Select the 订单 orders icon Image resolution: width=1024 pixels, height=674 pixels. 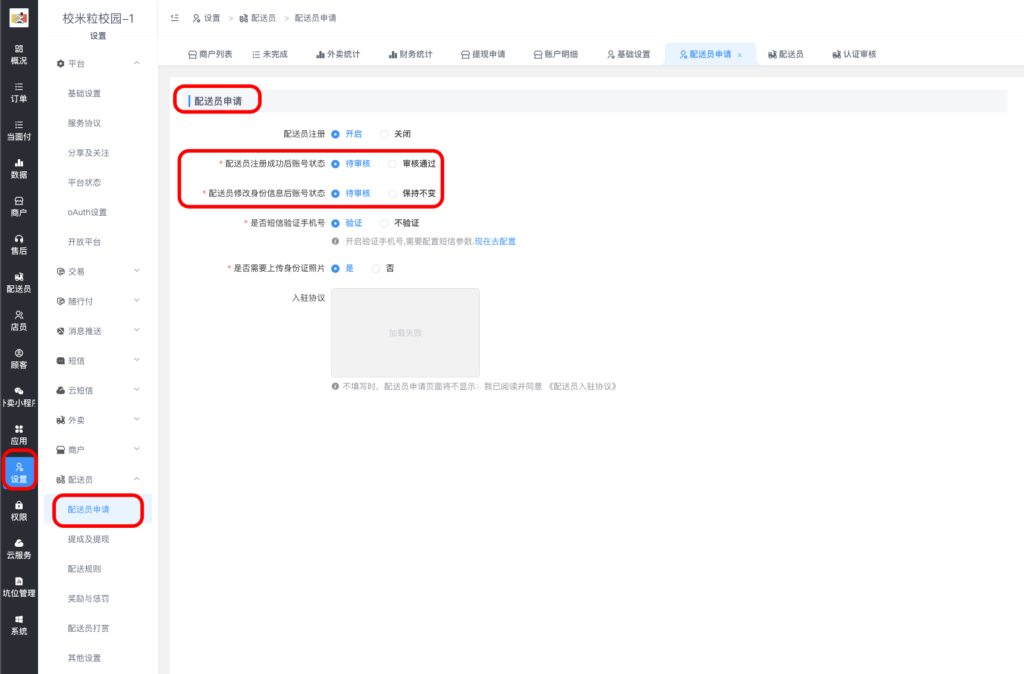click(x=18, y=93)
